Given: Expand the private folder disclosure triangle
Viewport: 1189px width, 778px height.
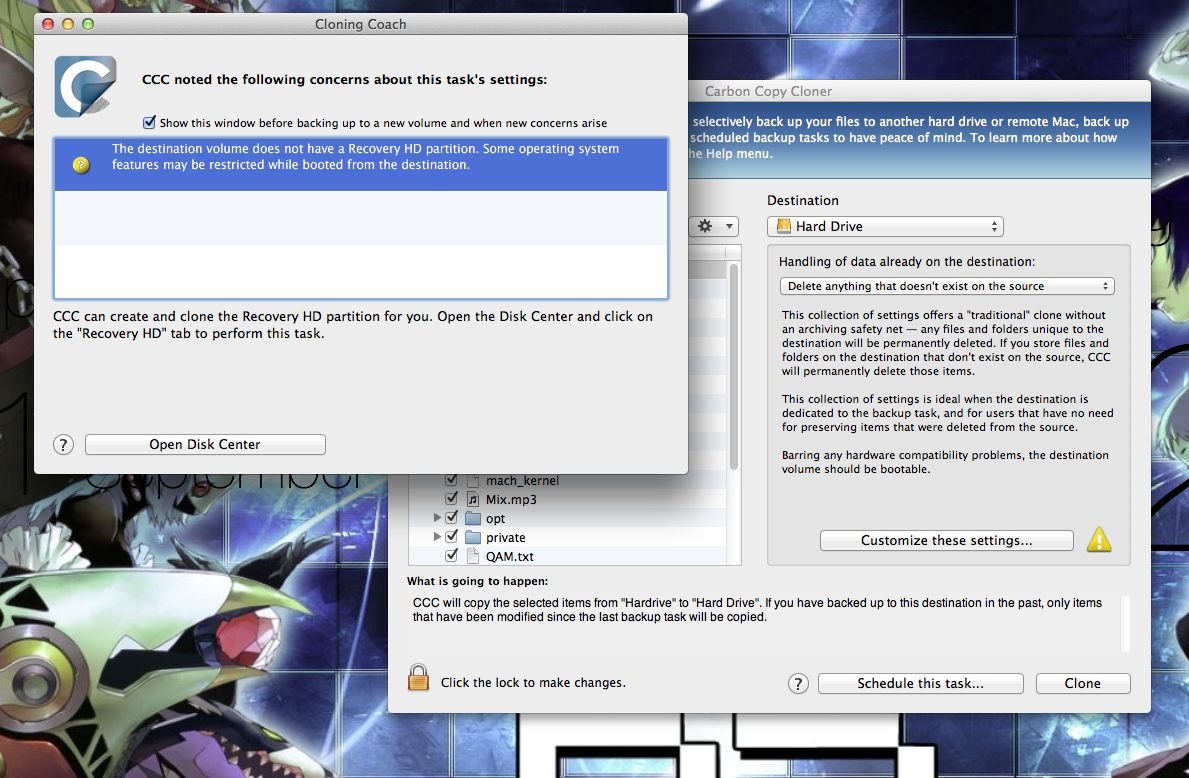Looking at the screenshot, I should tap(437, 537).
